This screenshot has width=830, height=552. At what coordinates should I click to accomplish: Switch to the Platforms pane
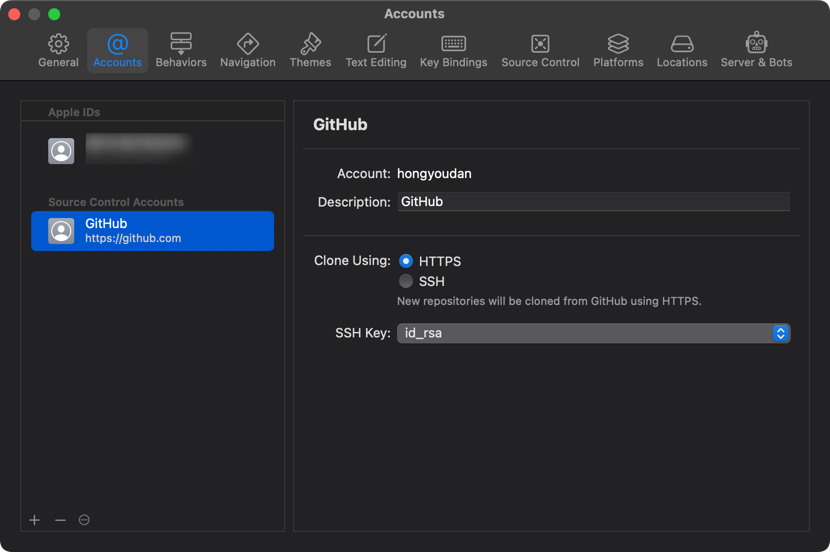point(618,50)
